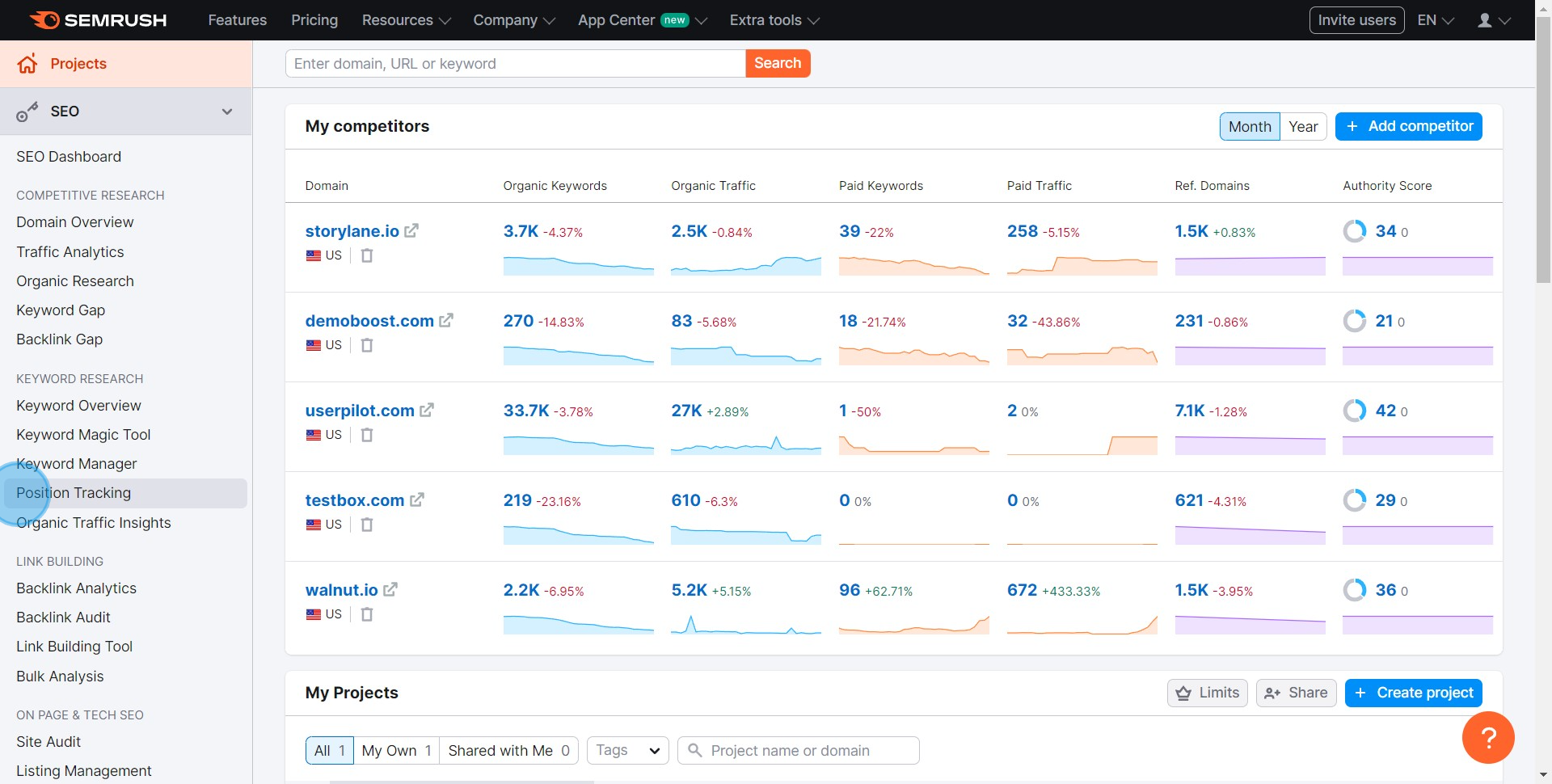Click walnut.io Authority Score ring icon
The image size is (1552, 784).
point(1355,590)
